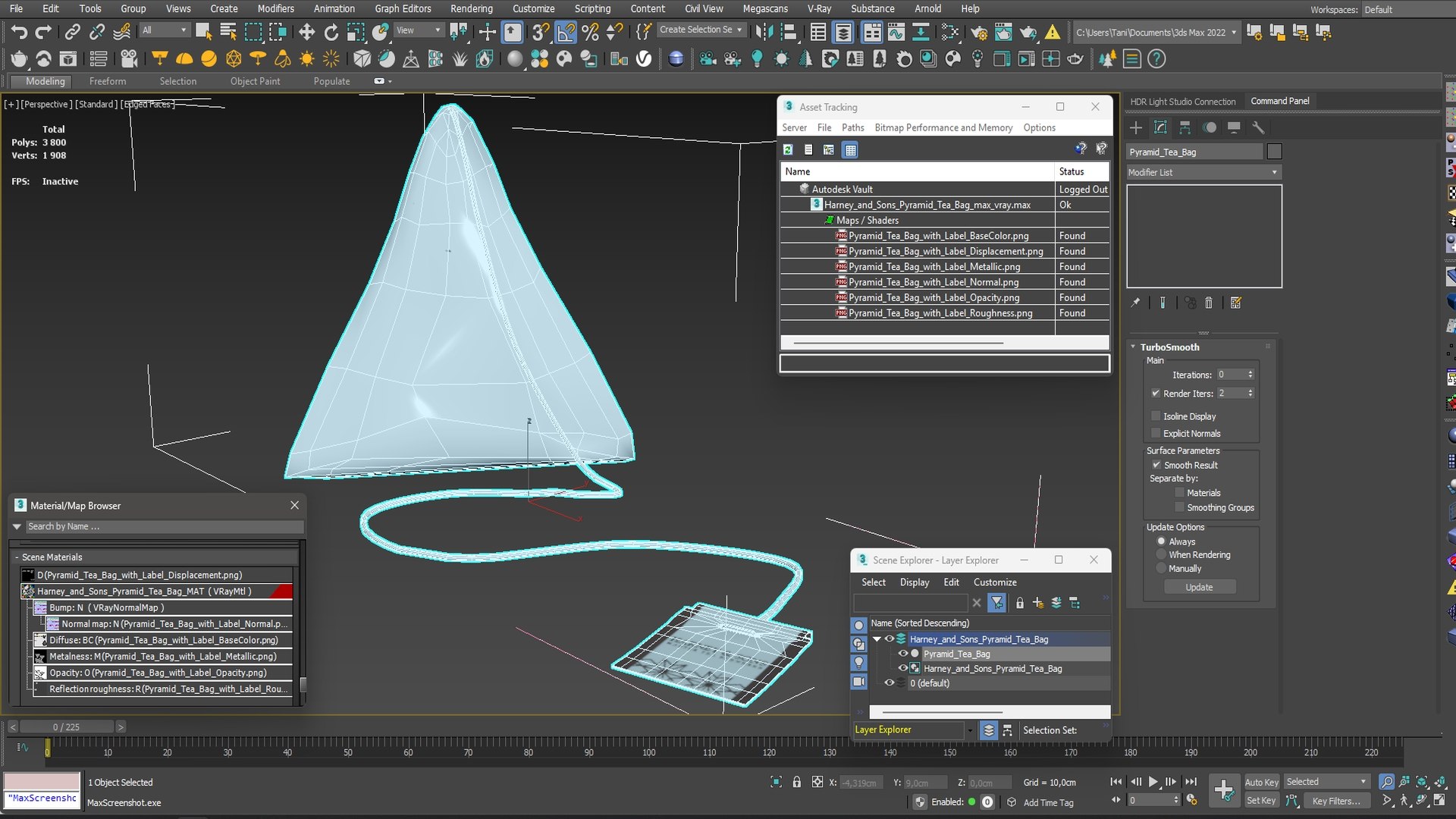Click Play Animation button
Viewport: 1456px width, 819px height.
tap(1153, 782)
